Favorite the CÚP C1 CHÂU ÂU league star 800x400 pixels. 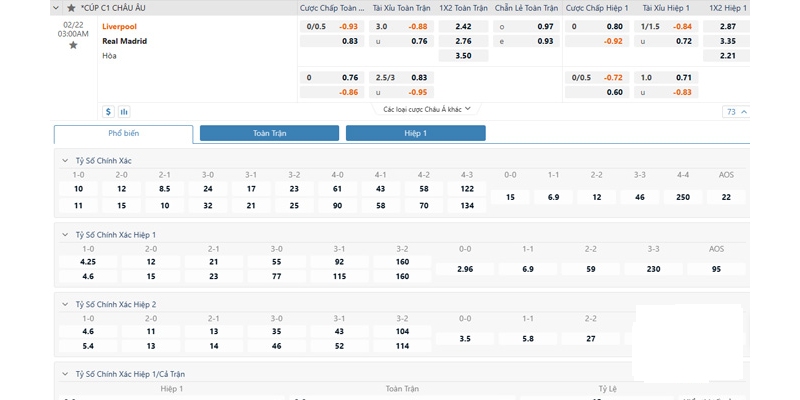click(x=71, y=7)
